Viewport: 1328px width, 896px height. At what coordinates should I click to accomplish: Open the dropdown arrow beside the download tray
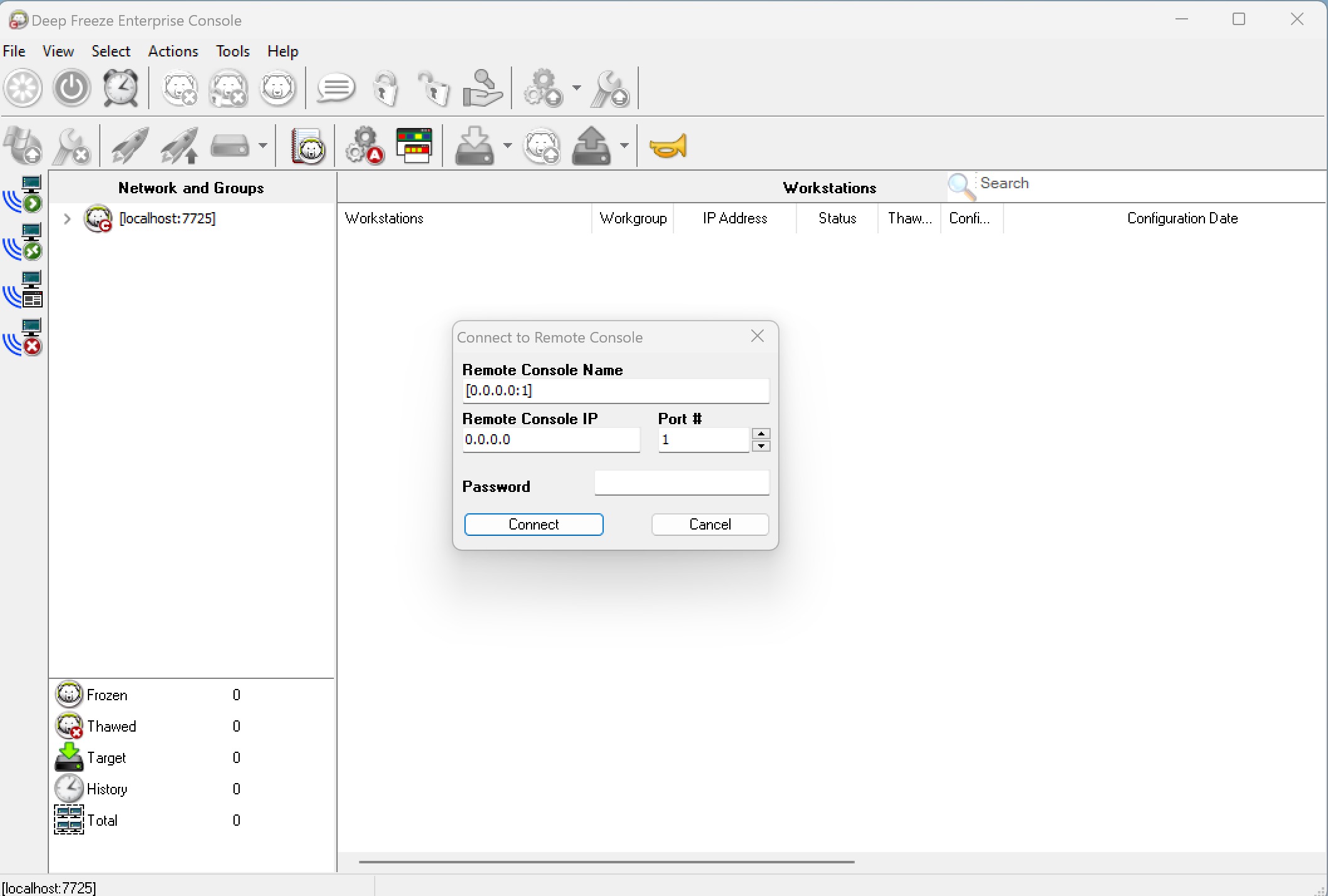tap(508, 146)
